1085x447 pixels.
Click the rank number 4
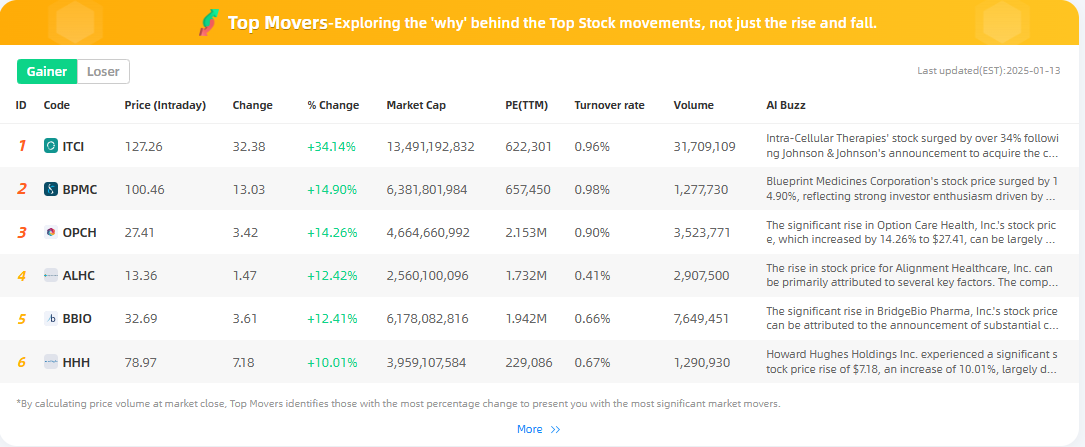coord(21,276)
